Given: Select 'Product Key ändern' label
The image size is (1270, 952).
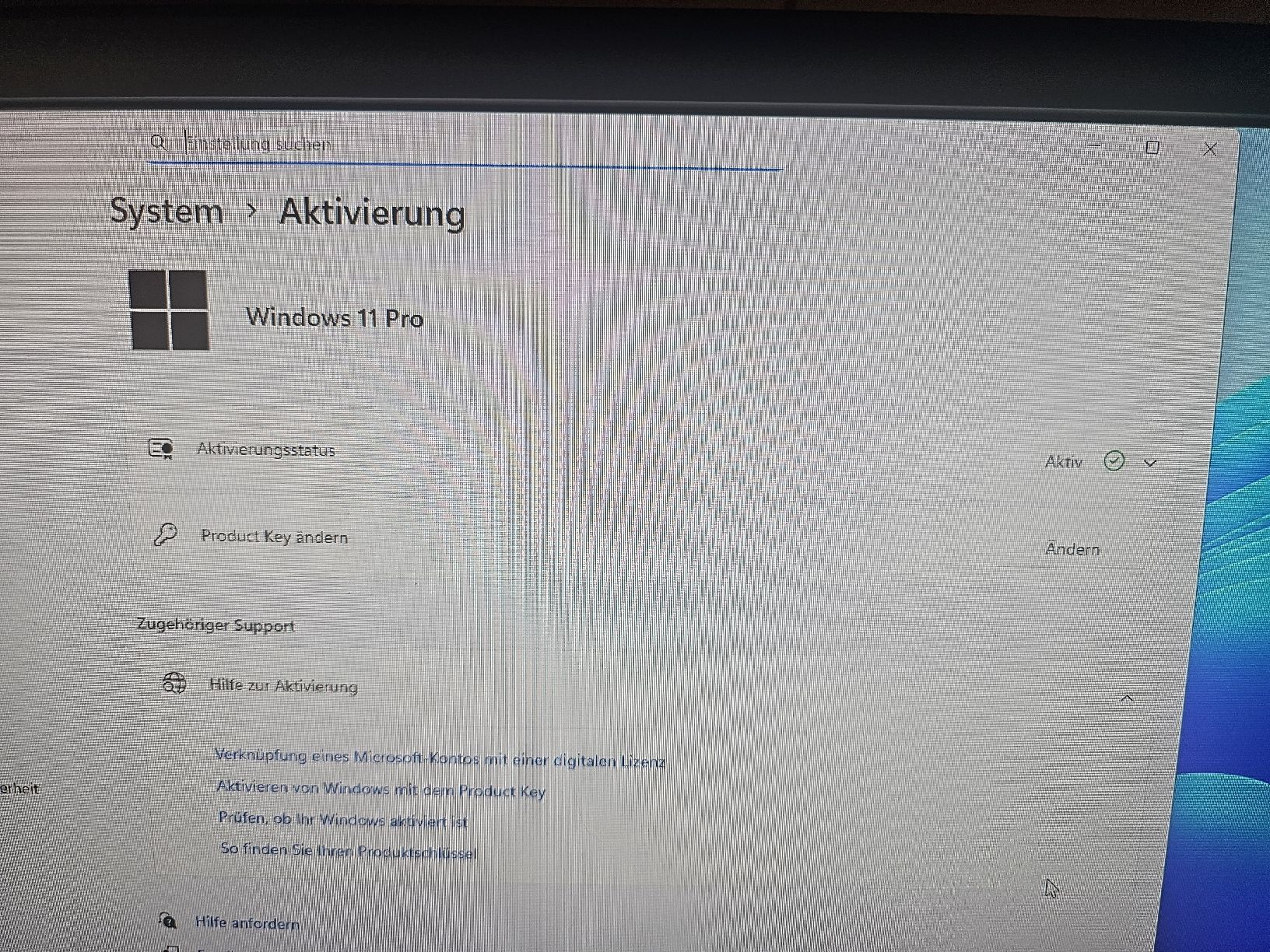Looking at the screenshot, I should [x=274, y=537].
